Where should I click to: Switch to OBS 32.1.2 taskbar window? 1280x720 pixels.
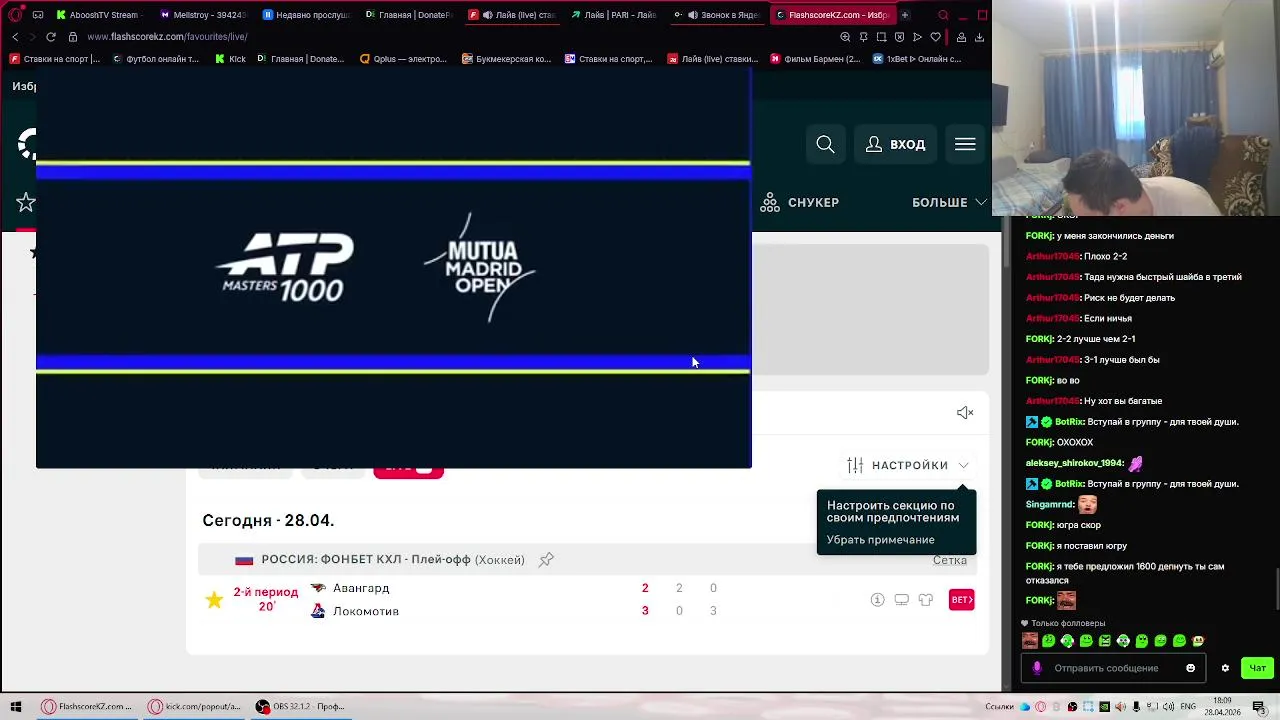pos(300,707)
